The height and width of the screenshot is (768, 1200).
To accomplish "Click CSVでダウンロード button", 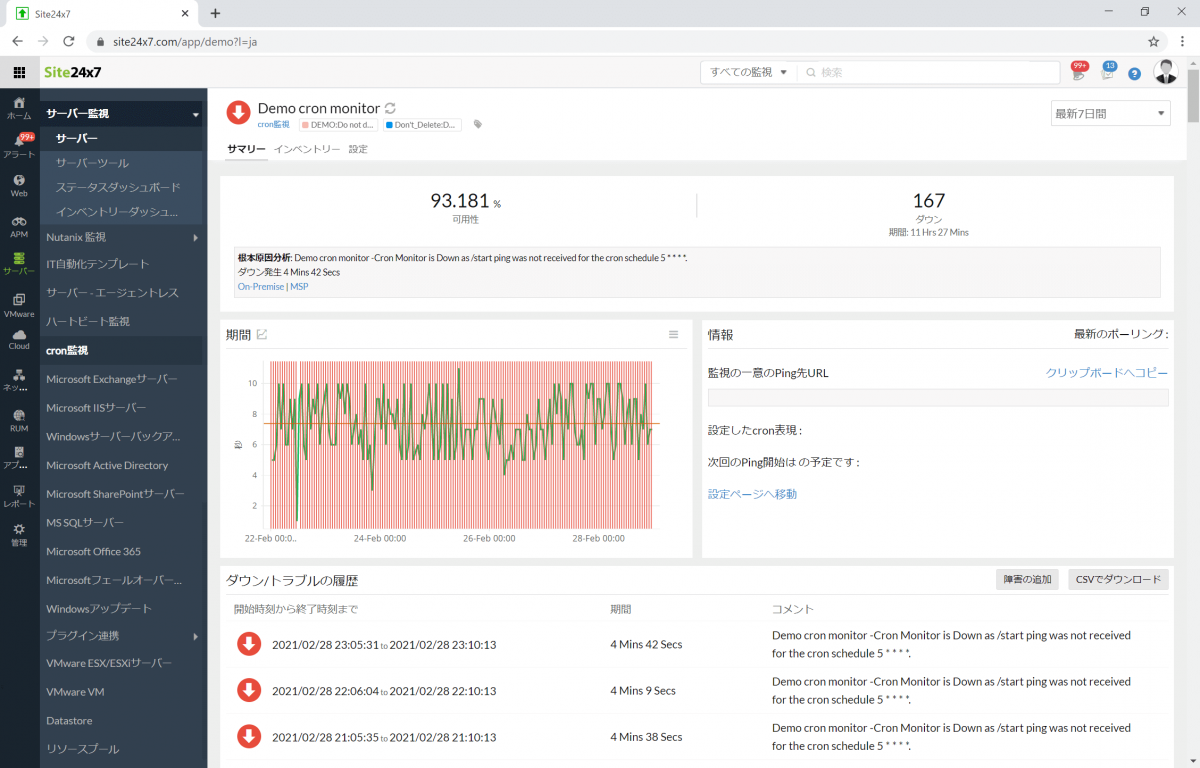I will tap(1118, 579).
